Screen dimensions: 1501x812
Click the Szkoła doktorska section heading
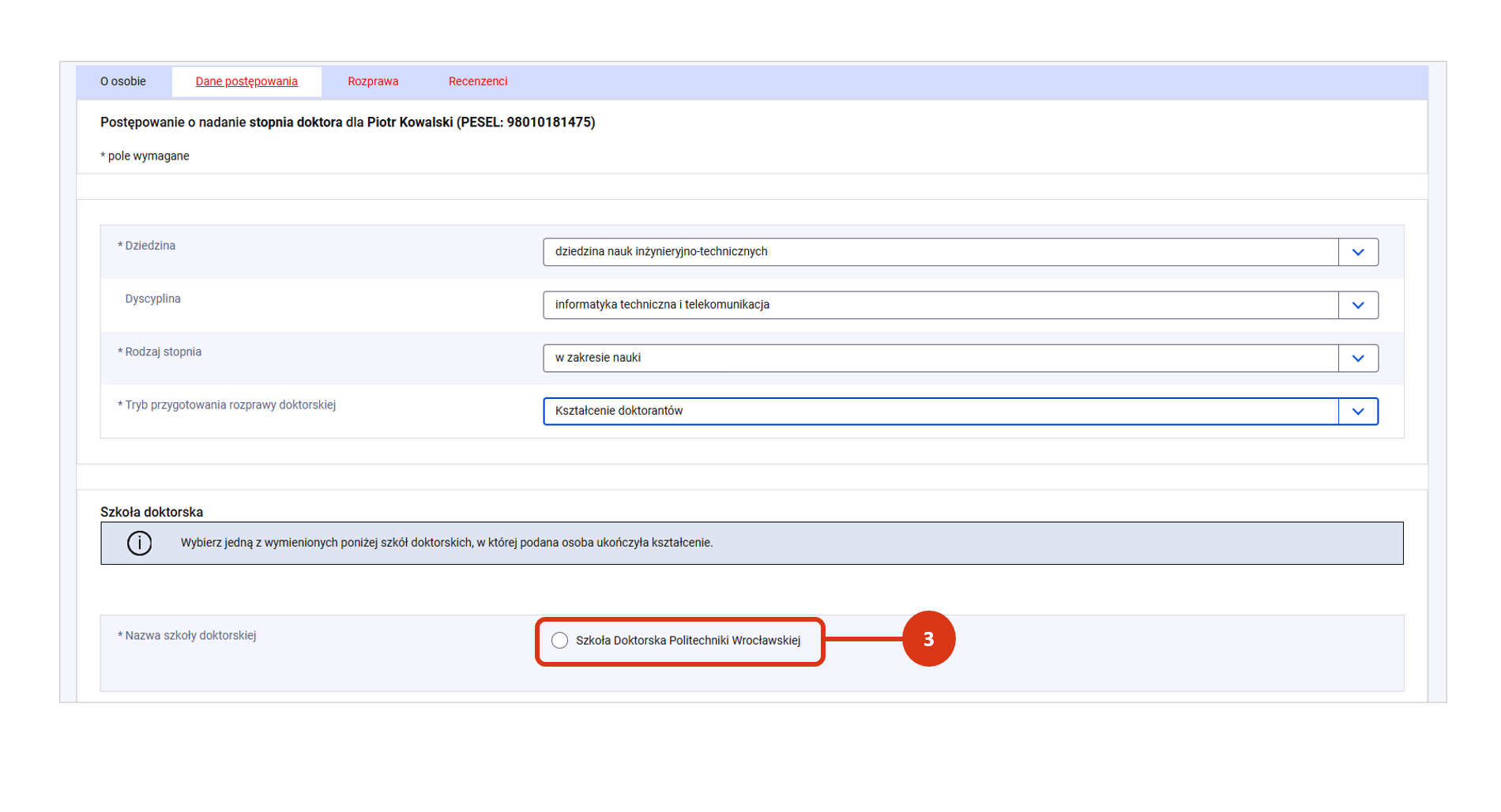[152, 512]
